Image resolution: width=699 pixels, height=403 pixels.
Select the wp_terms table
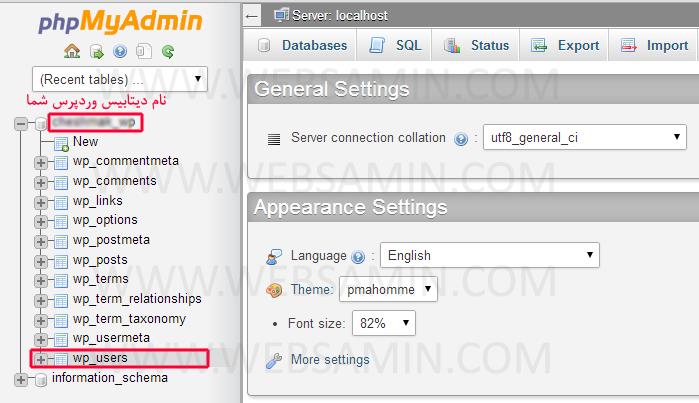(x=101, y=279)
